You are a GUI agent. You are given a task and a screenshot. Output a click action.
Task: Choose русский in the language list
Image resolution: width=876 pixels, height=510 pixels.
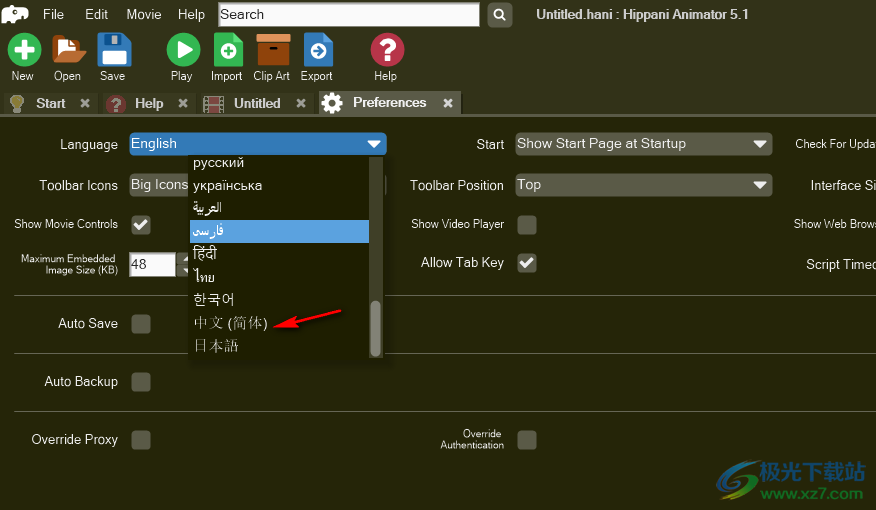pos(219,163)
